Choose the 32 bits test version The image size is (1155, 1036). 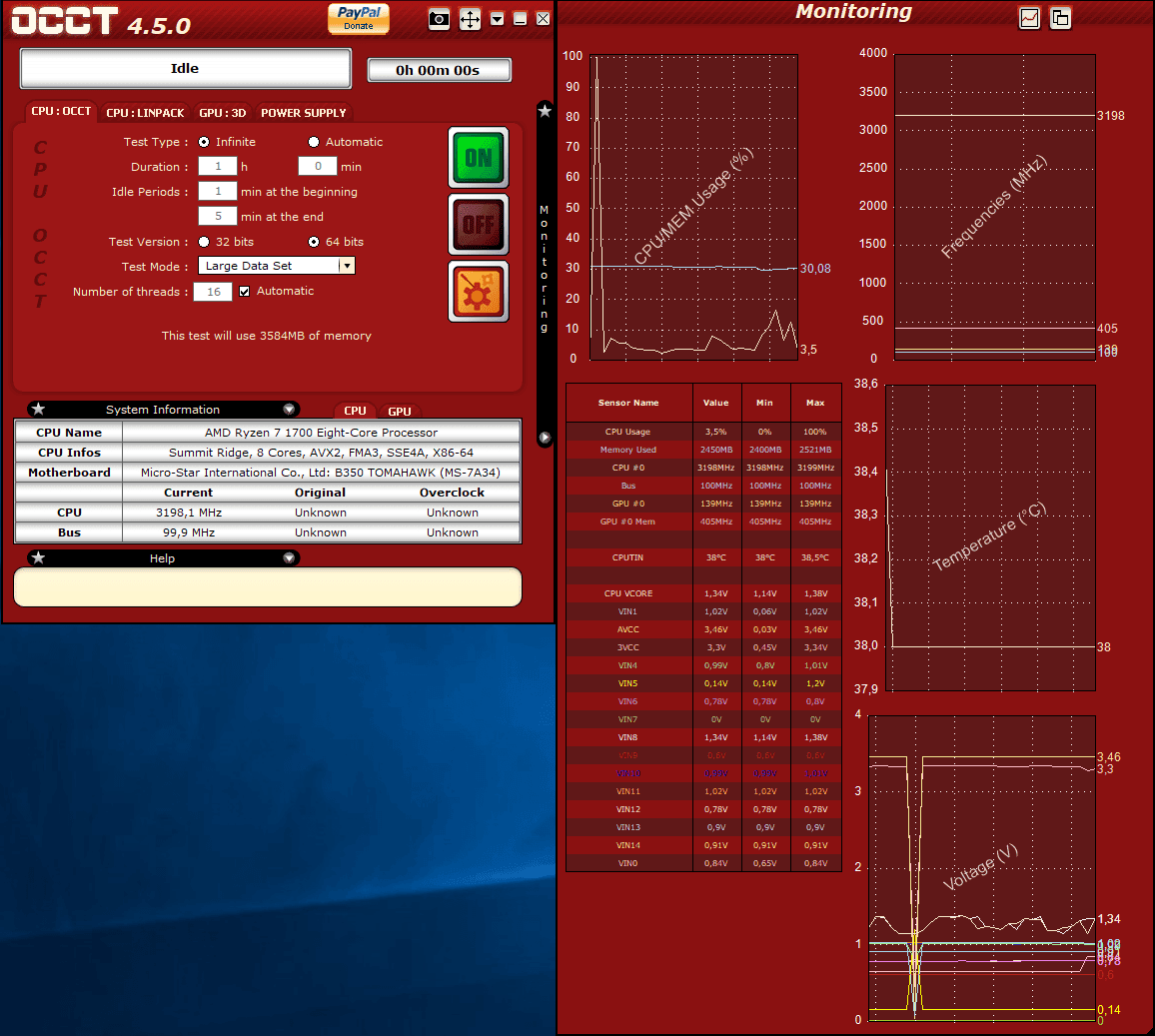pyautogui.click(x=204, y=242)
